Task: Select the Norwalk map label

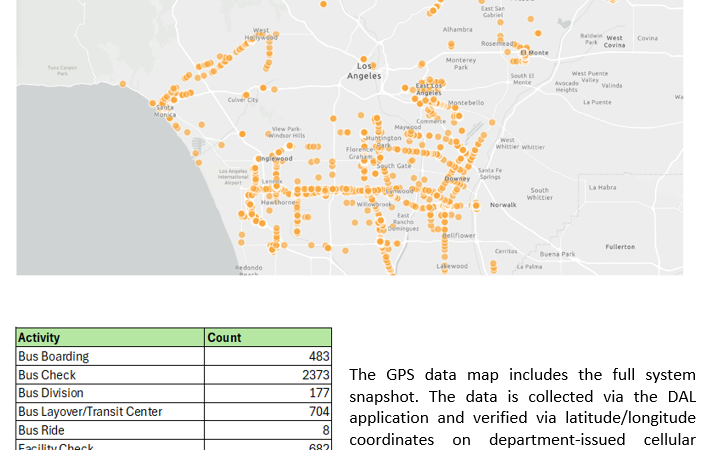Action: click(504, 204)
